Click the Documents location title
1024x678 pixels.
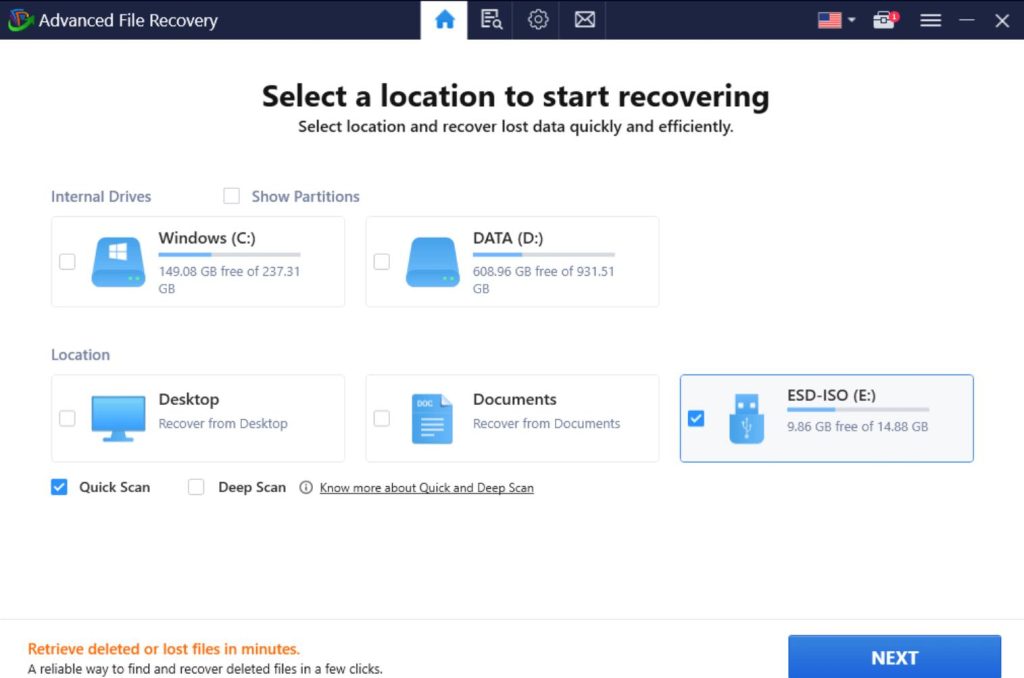515,399
